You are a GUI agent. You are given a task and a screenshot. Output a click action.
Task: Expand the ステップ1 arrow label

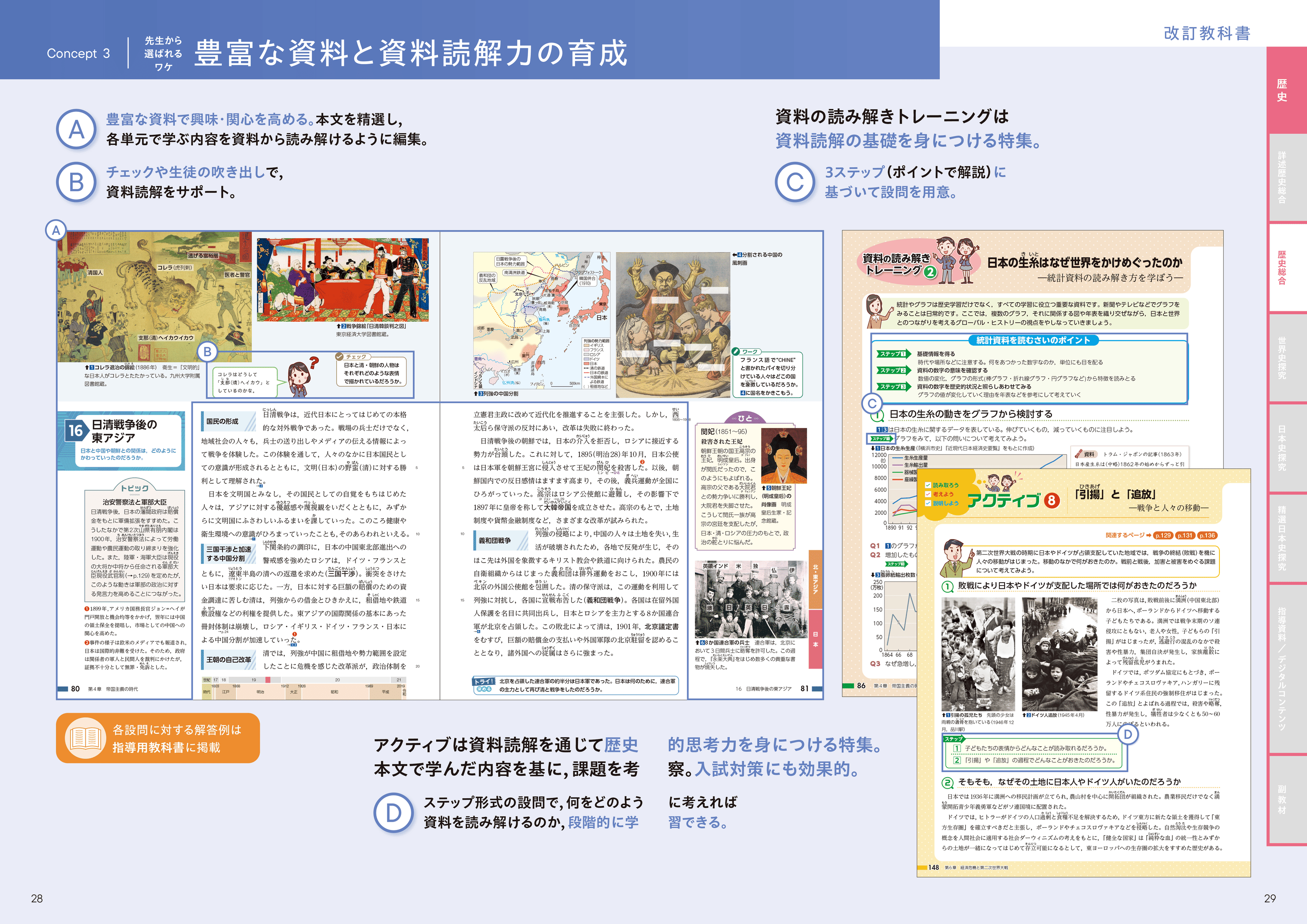point(893,354)
